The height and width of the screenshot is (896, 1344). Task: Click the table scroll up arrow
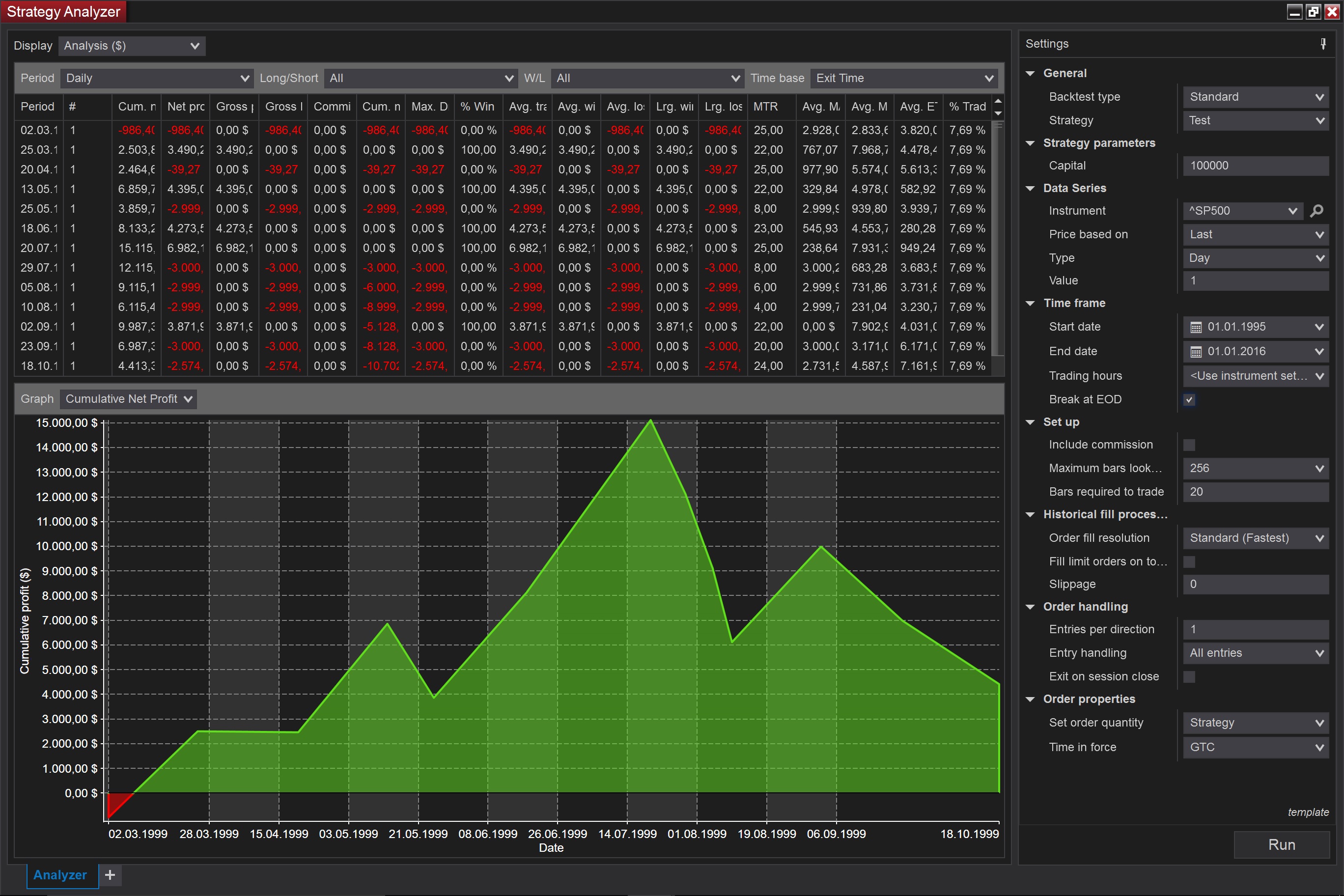pos(998,102)
